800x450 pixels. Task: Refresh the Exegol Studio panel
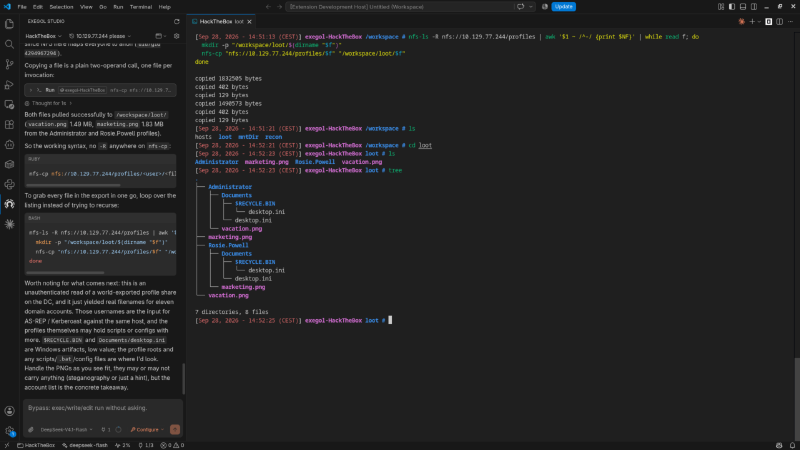tap(177, 21)
